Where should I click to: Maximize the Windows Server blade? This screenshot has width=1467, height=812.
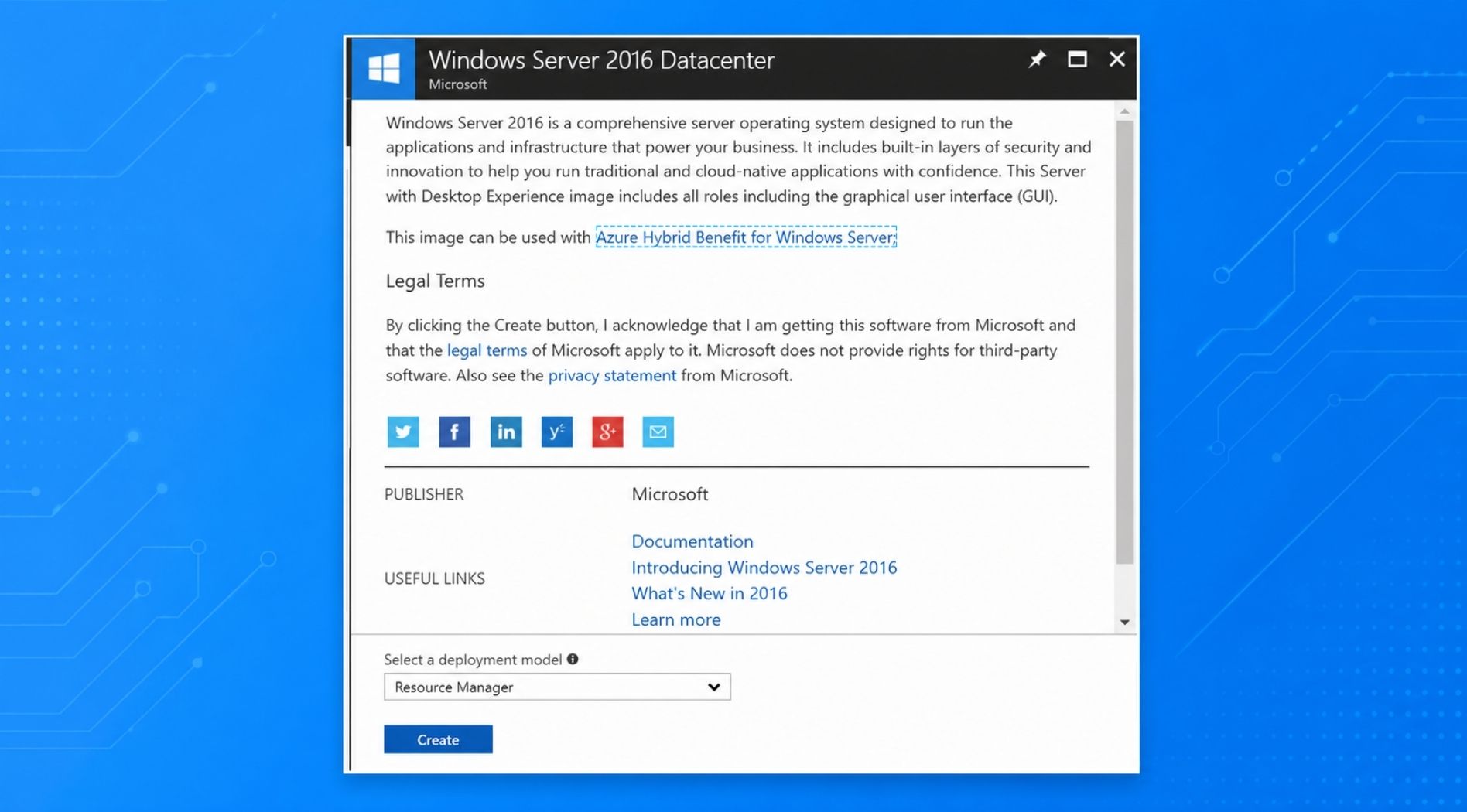(x=1077, y=60)
